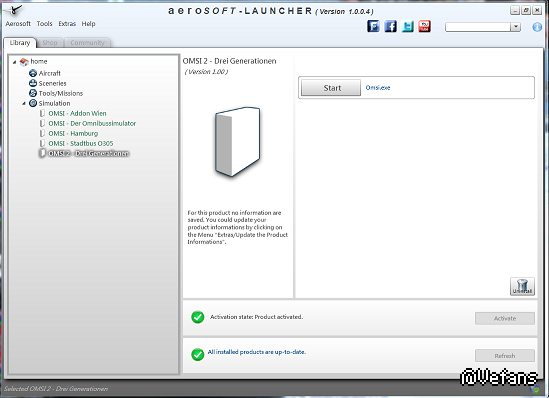Screen dimensions: 549x398
Task: Open the Aerosoft menu
Action: [18, 24]
